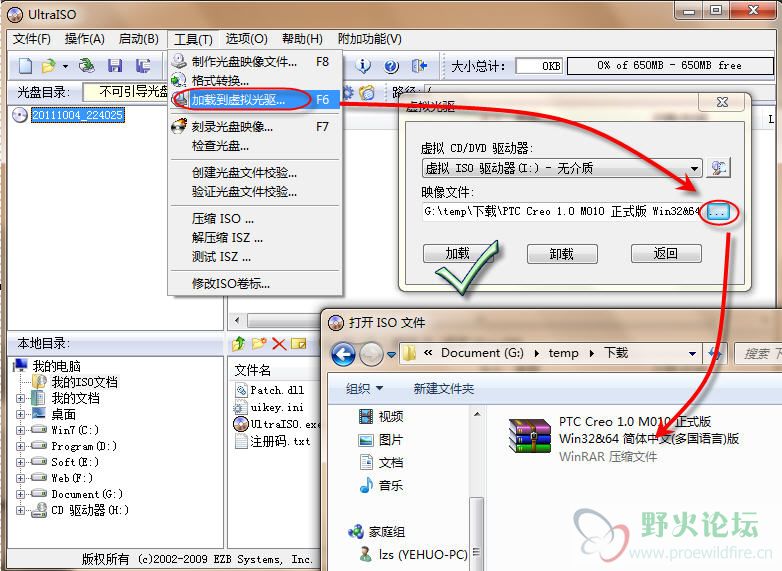Select 我的ISO文档 in local tree

click(x=85, y=382)
